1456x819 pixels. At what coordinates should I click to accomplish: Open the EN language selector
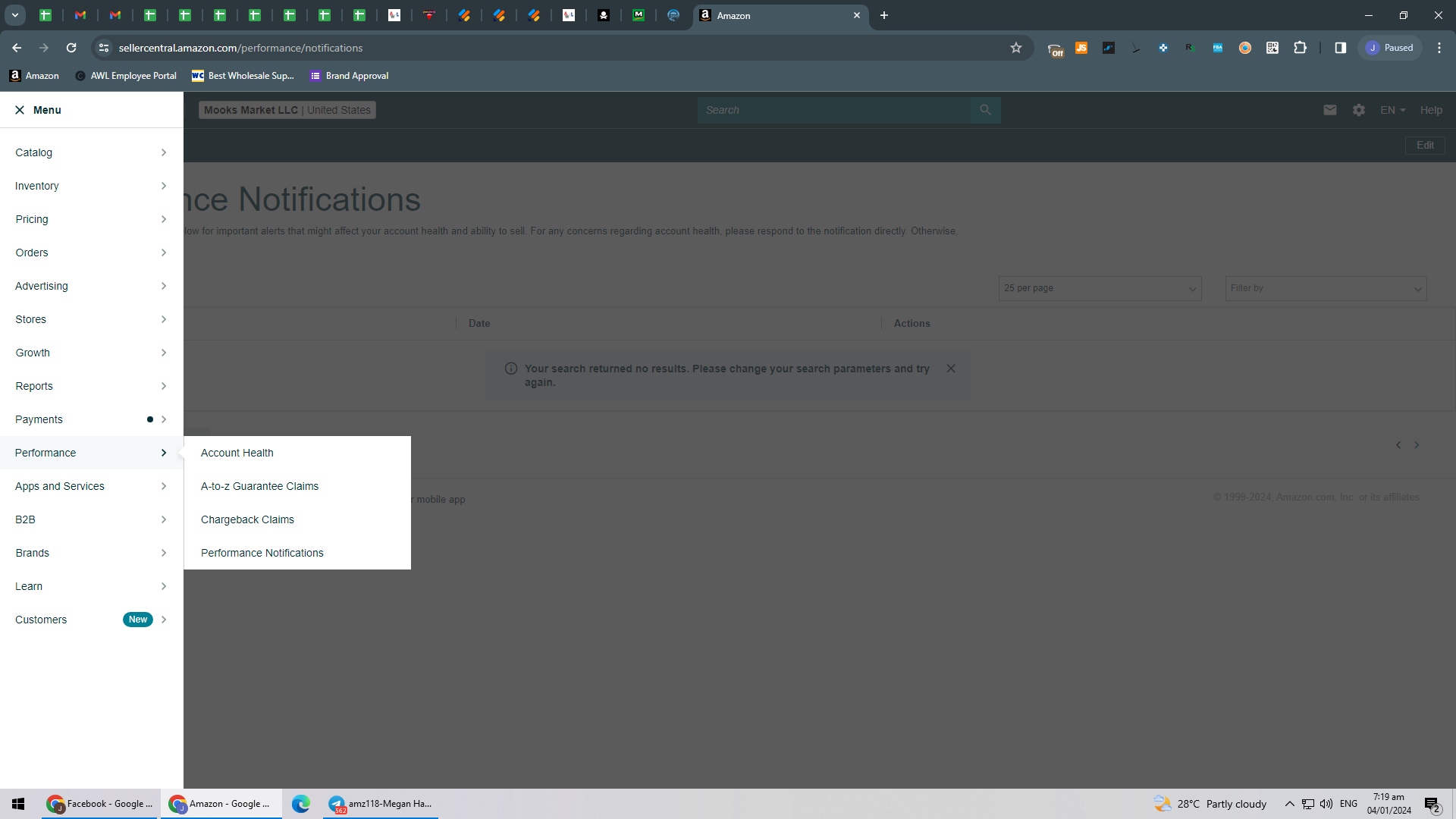(x=1392, y=110)
